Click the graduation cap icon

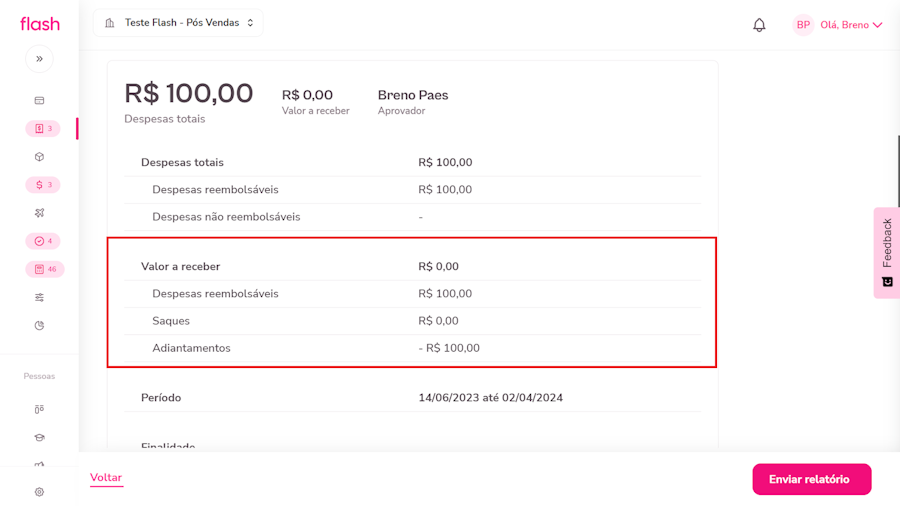(39, 437)
